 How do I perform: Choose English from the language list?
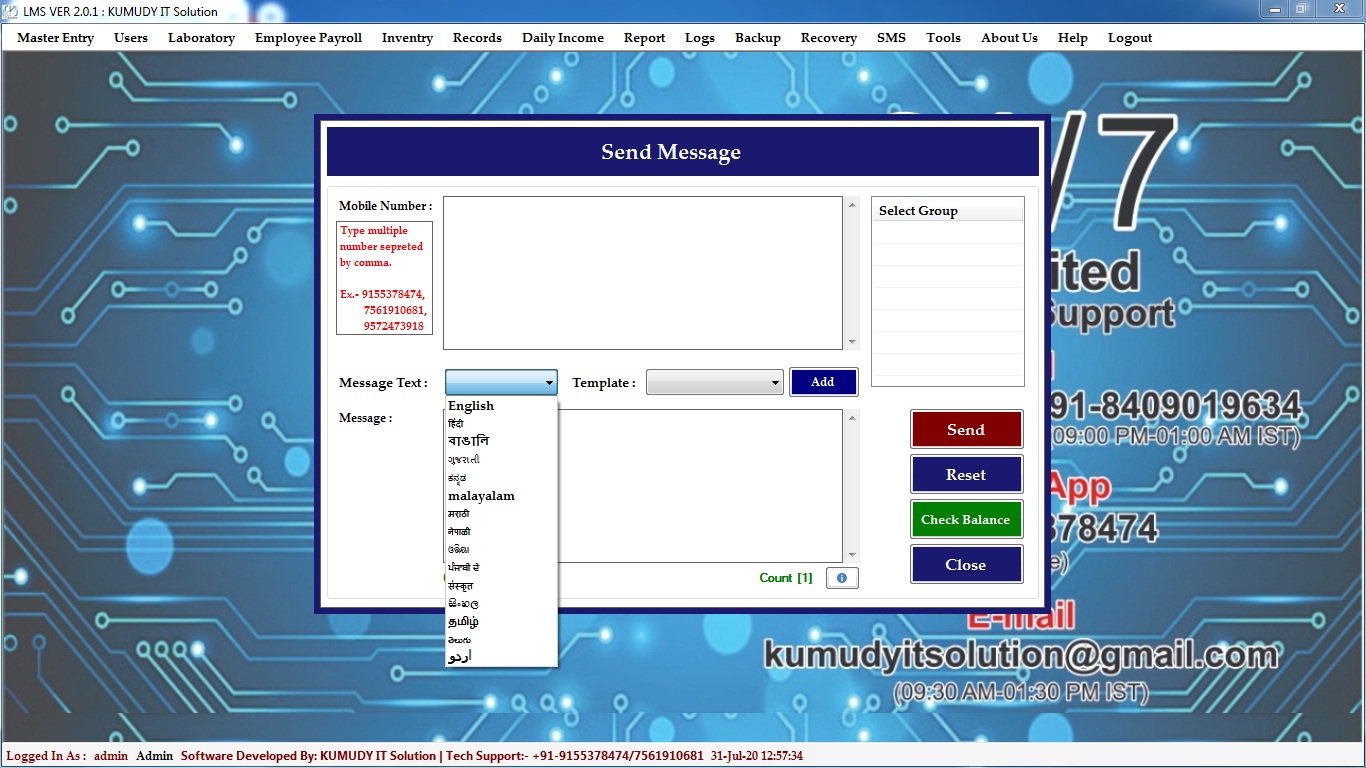pos(471,406)
